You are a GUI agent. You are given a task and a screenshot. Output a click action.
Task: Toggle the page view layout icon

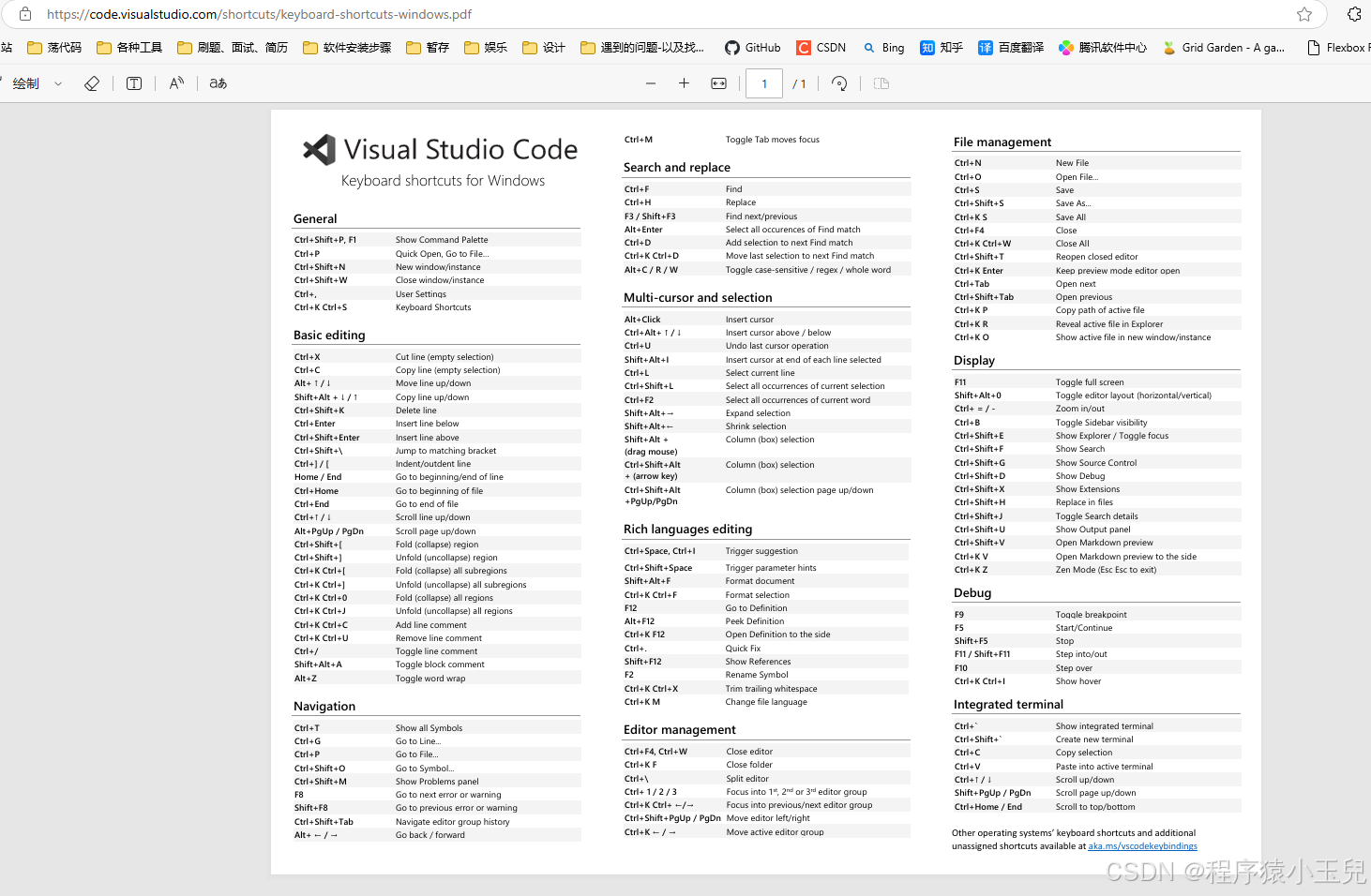tap(881, 83)
